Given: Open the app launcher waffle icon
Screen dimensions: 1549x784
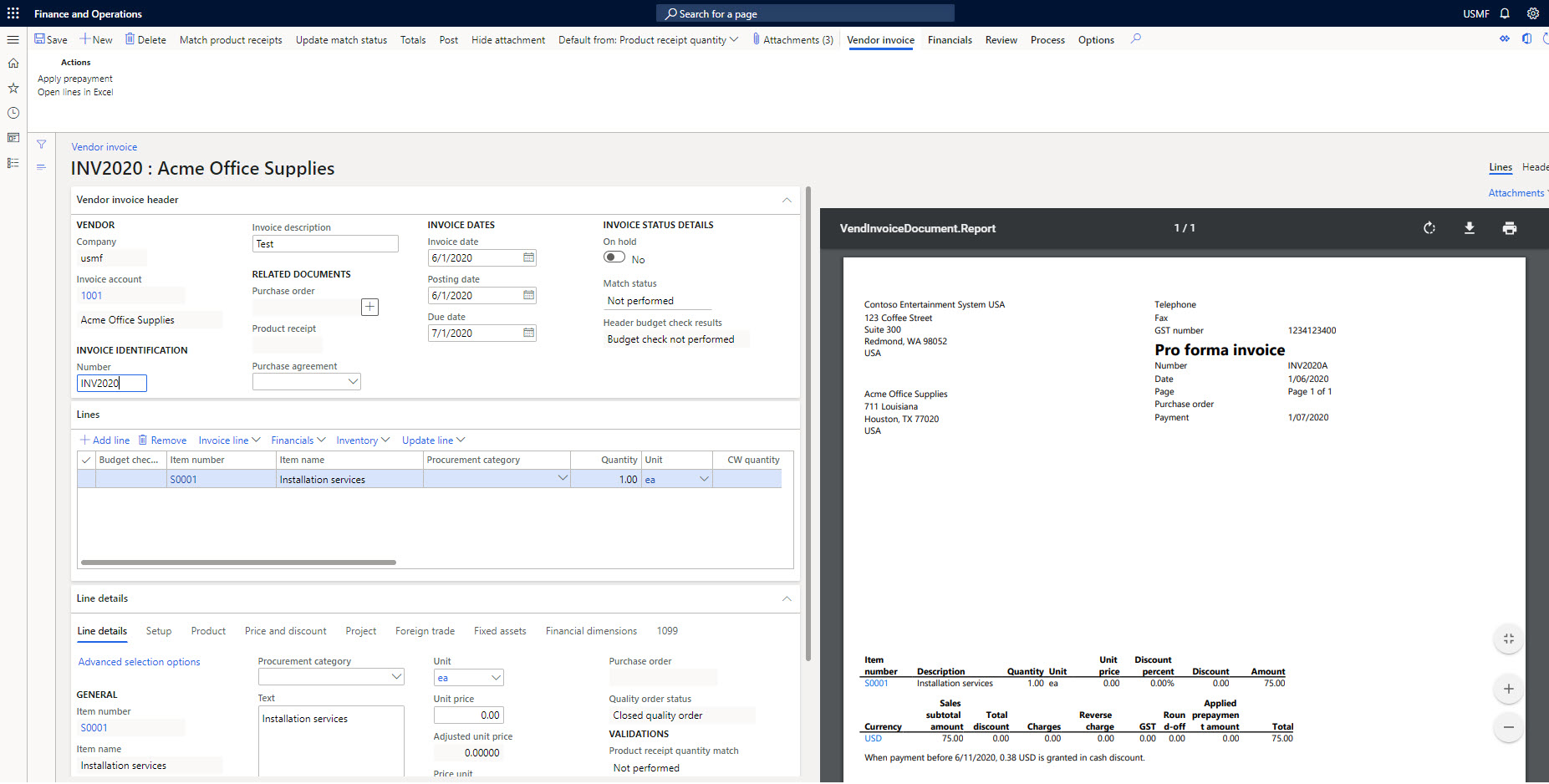Looking at the screenshot, I should (13, 13).
